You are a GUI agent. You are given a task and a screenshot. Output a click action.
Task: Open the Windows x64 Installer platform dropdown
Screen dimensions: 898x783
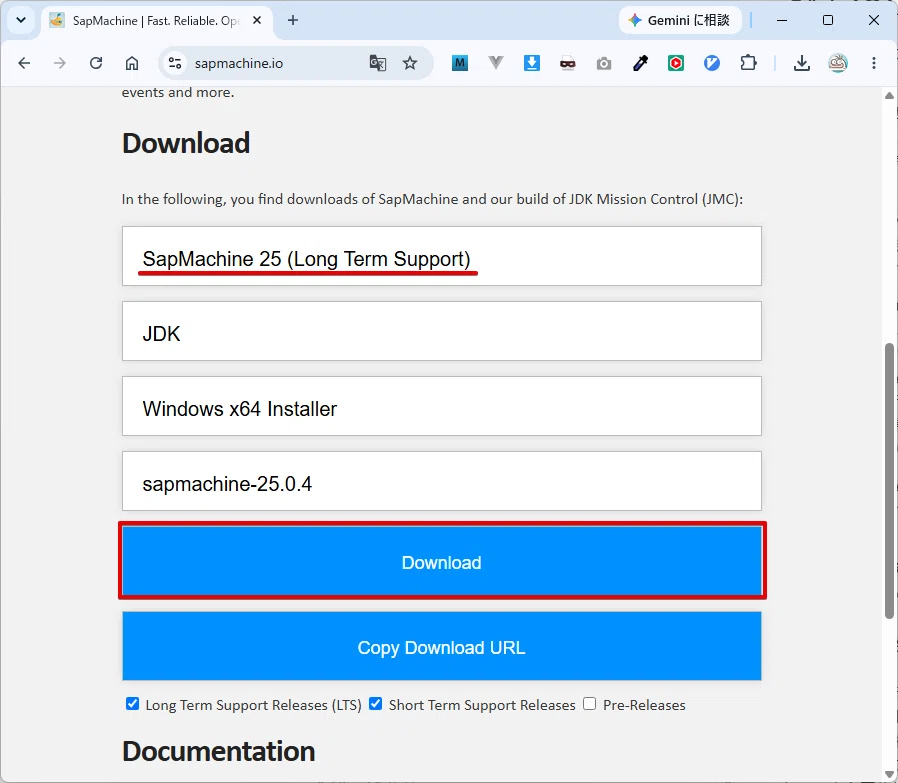tap(442, 406)
